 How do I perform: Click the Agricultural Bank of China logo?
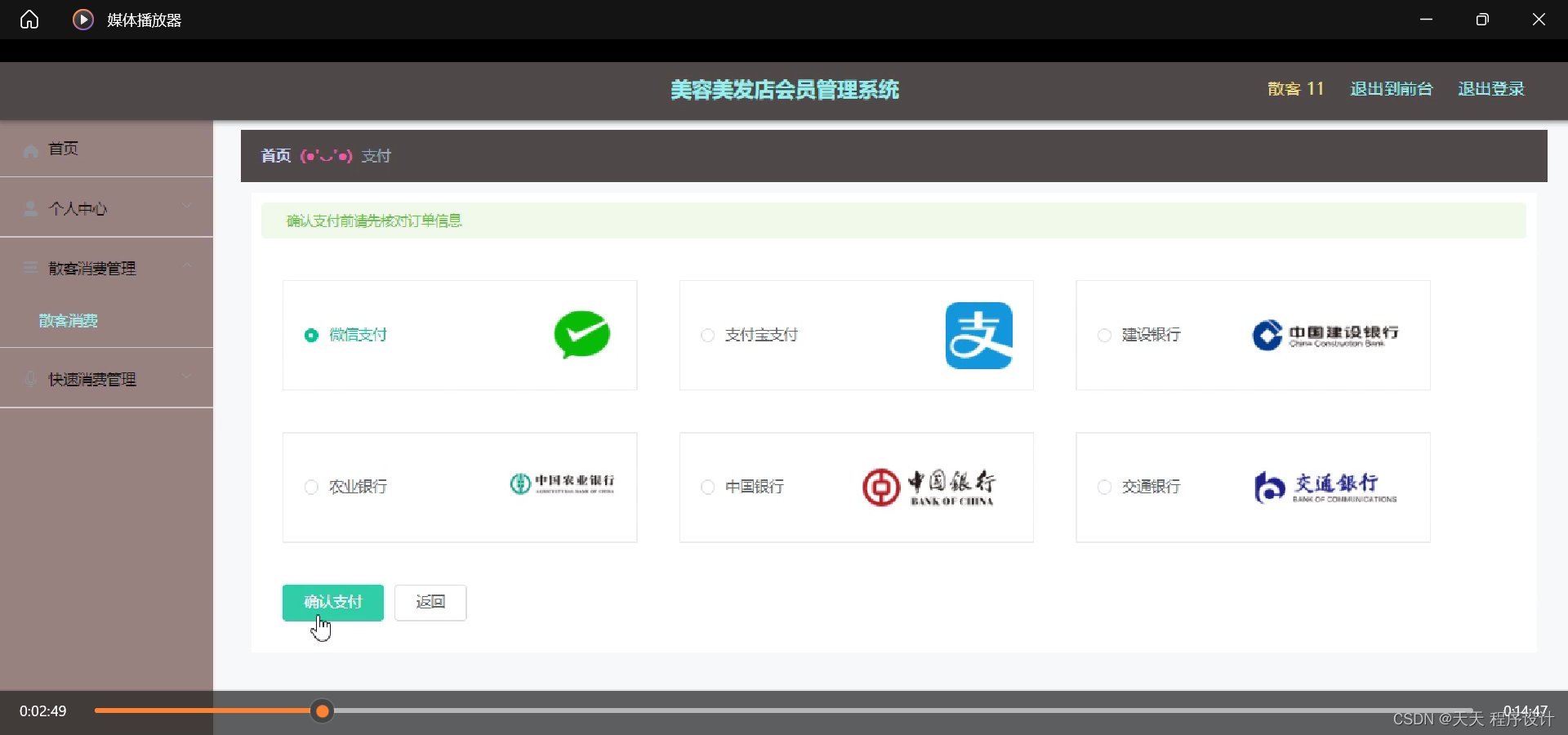[563, 483]
